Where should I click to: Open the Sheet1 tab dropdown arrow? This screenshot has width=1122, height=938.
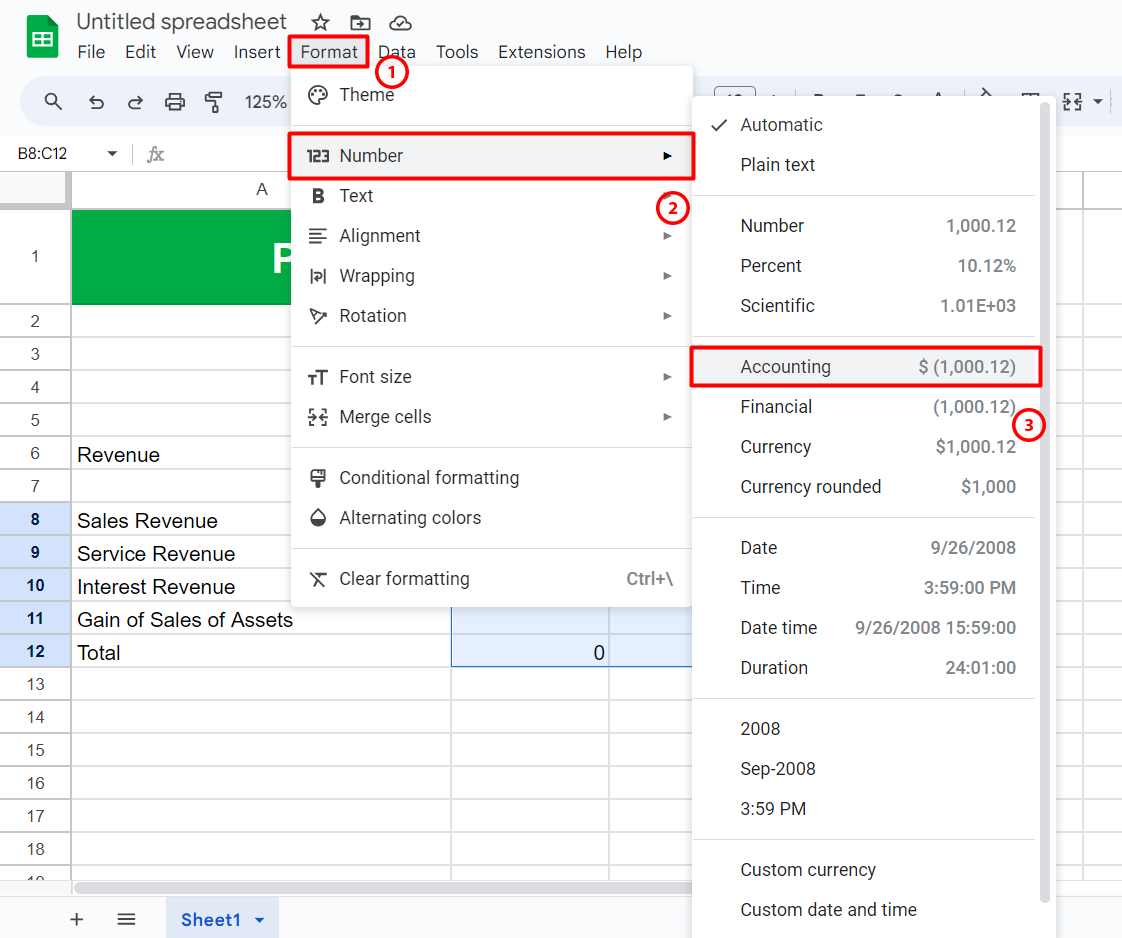pos(260,920)
